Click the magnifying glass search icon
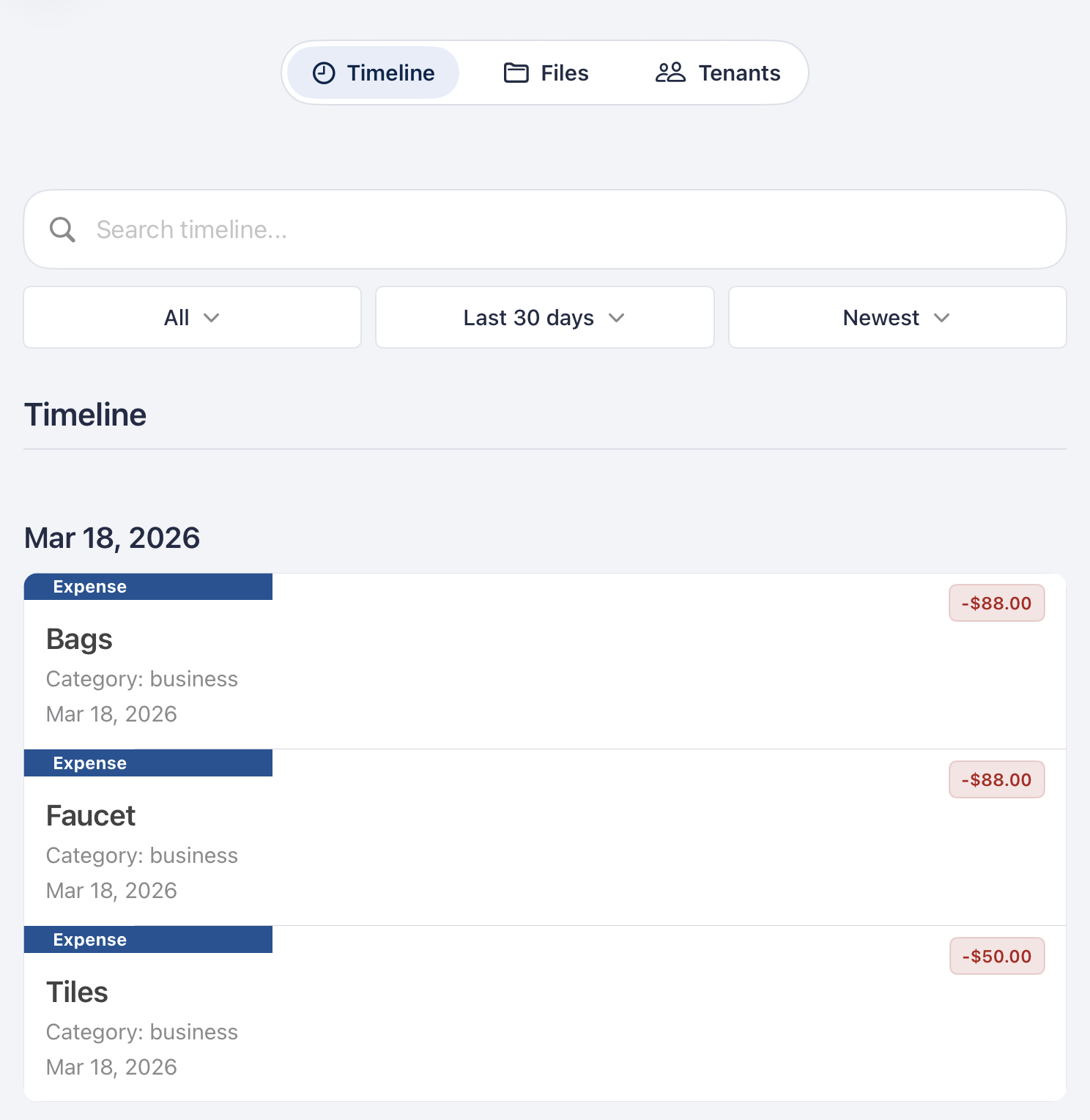The height and width of the screenshot is (1120, 1090). pyautogui.click(x=62, y=229)
